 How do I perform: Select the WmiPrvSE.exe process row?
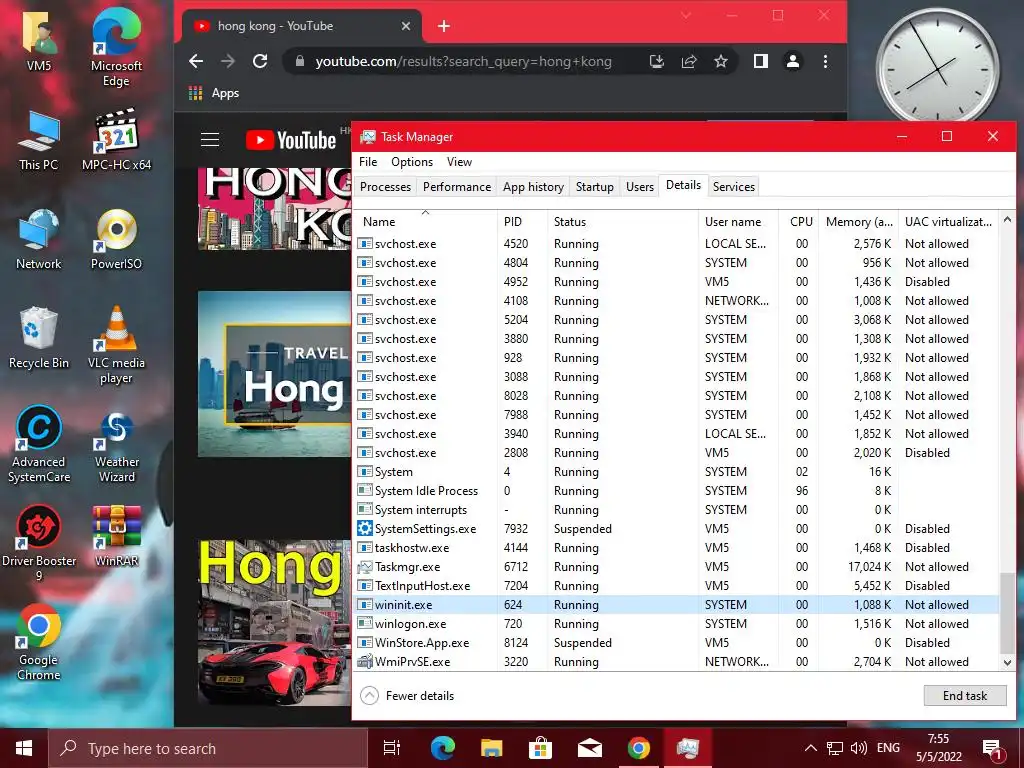[x=676, y=662]
